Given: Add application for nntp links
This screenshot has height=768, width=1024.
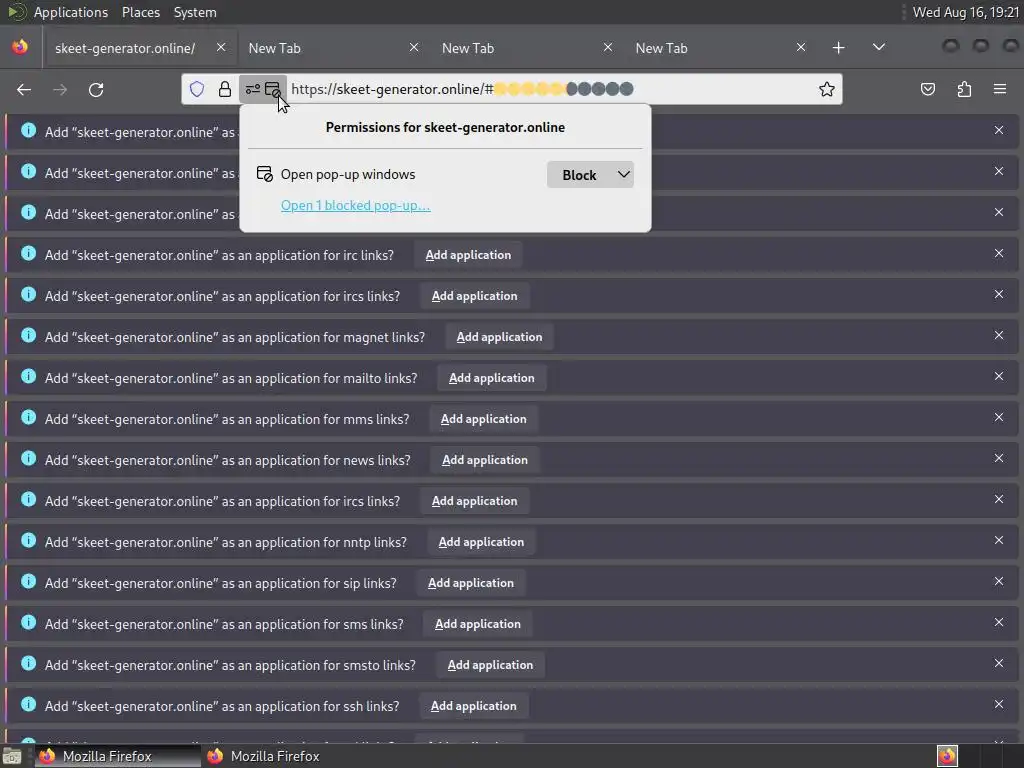Looking at the screenshot, I should click(x=481, y=542).
